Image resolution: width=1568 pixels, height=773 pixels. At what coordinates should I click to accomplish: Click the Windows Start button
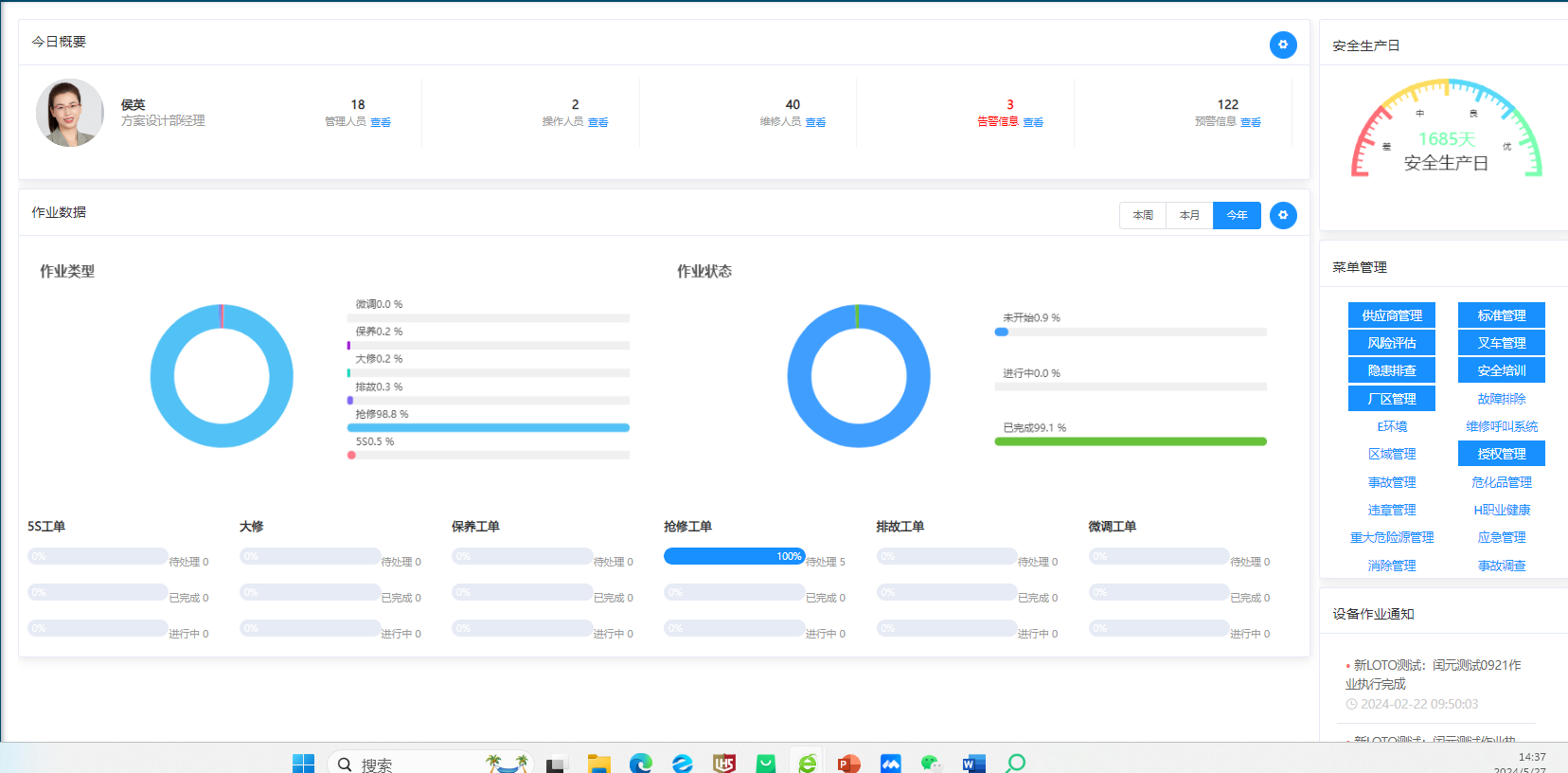tap(303, 763)
